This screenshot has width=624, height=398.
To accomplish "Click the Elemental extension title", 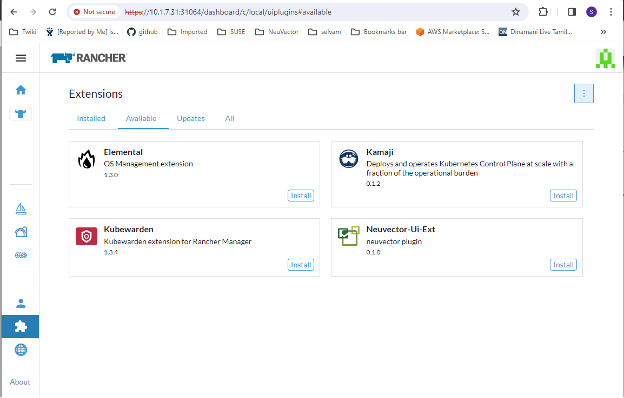I will (x=123, y=152).
